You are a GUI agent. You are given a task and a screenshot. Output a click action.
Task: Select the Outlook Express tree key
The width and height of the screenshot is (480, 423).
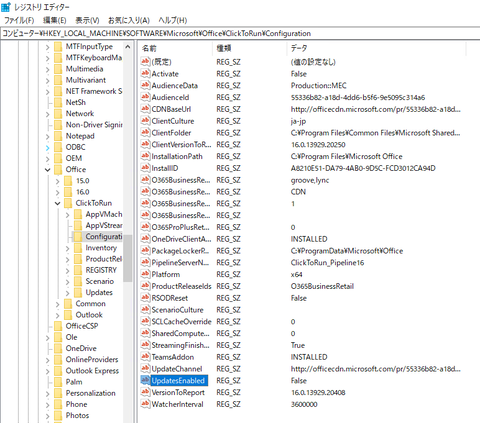[92, 371]
